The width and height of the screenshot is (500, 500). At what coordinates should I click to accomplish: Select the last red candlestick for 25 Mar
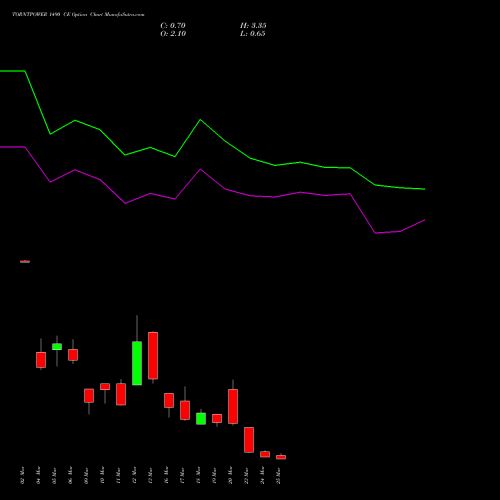coord(281,457)
